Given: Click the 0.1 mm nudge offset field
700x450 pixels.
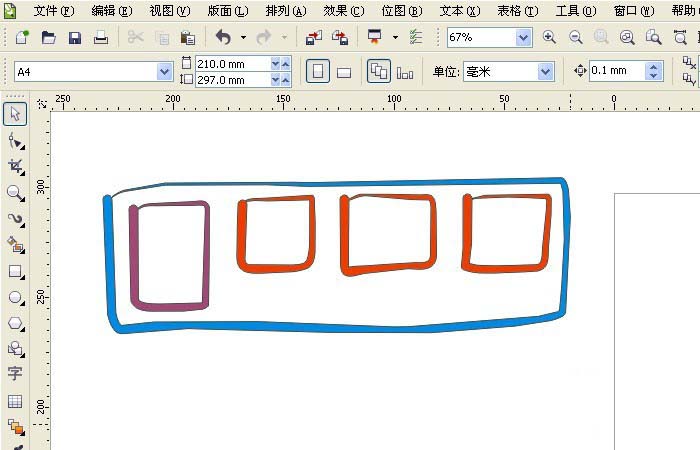Looking at the screenshot, I should point(617,71).
